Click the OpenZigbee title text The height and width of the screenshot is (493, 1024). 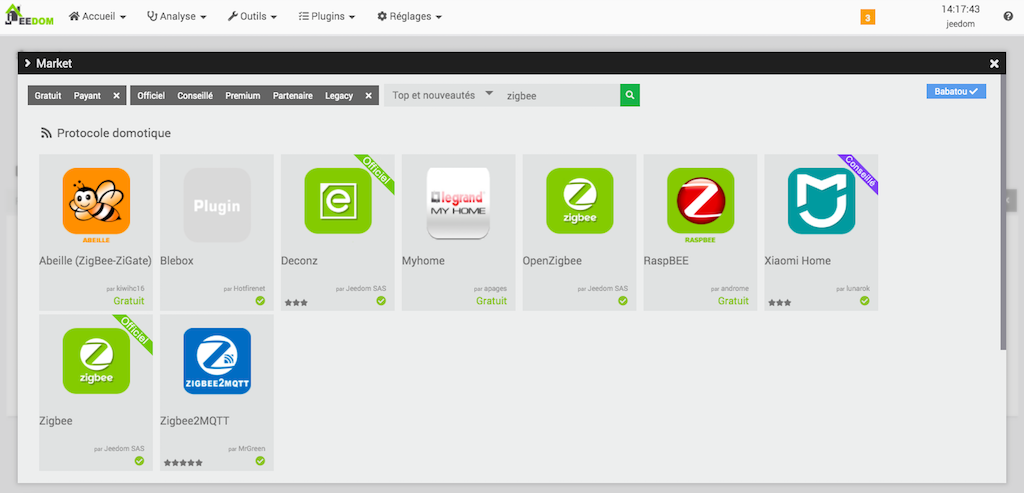[x=552, y=261]
